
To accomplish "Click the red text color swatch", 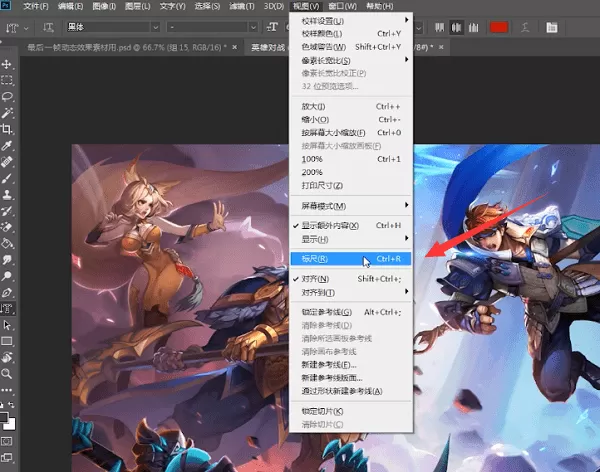I will (x=499, y=27).
